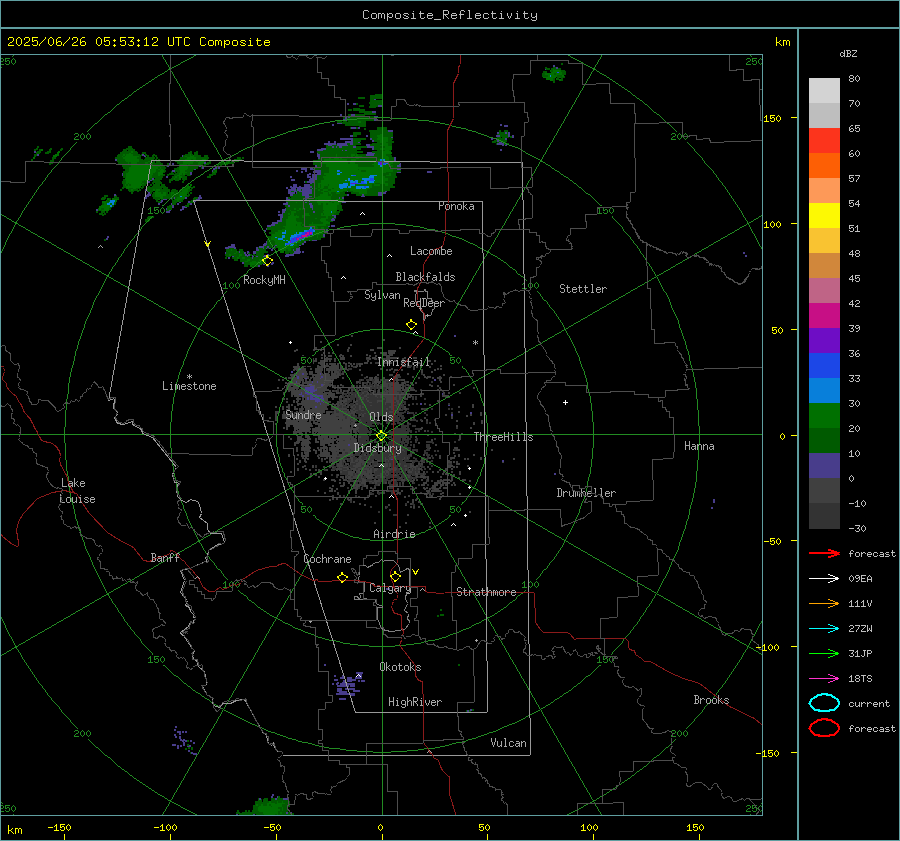
Task: Click the Blackfalds town label
Action: [425, 277]
